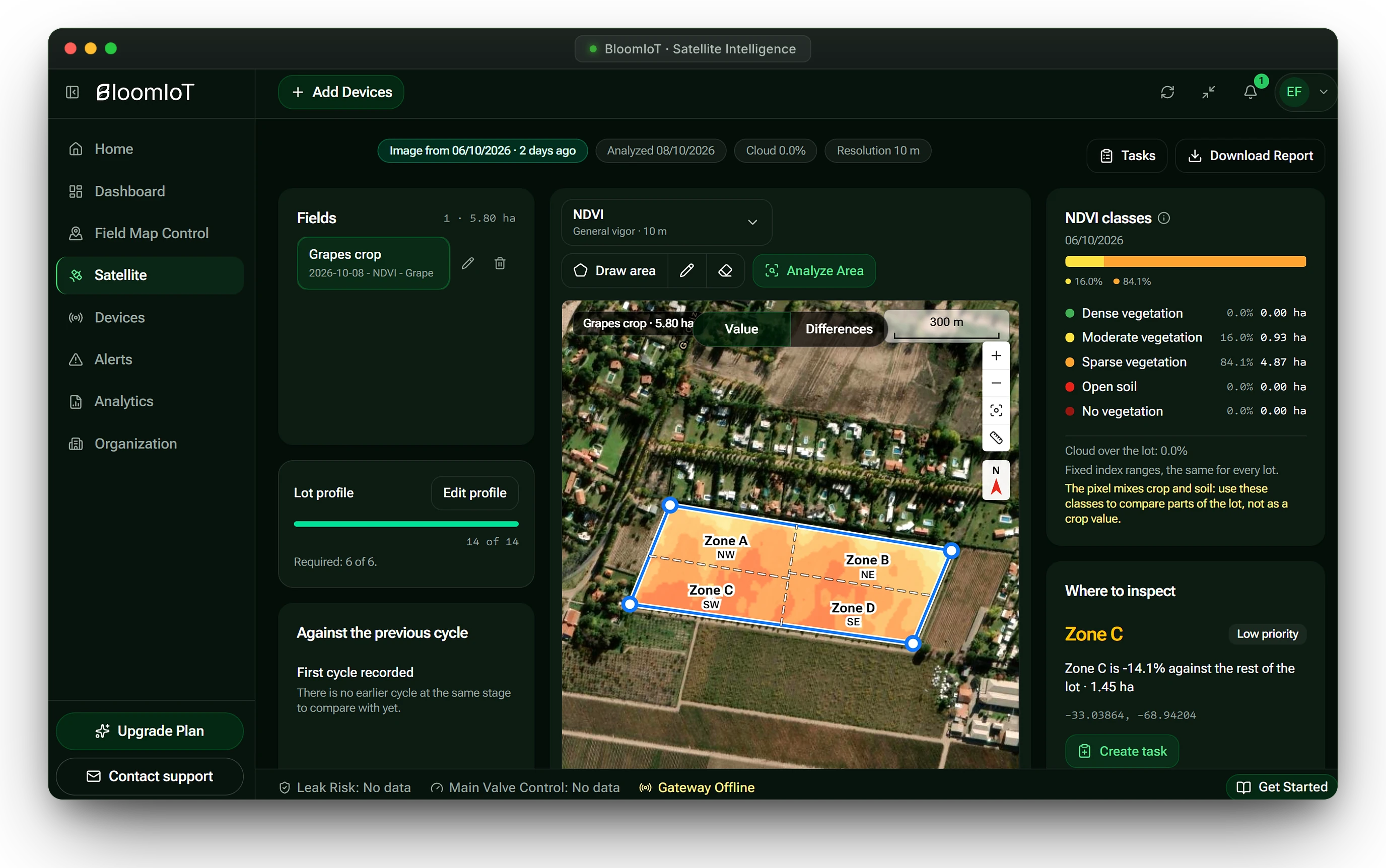Image resolution: width=1386 pixels, height=868 pixels.
Task: Show NDVI classes info icon
Action: [1164, 218]
